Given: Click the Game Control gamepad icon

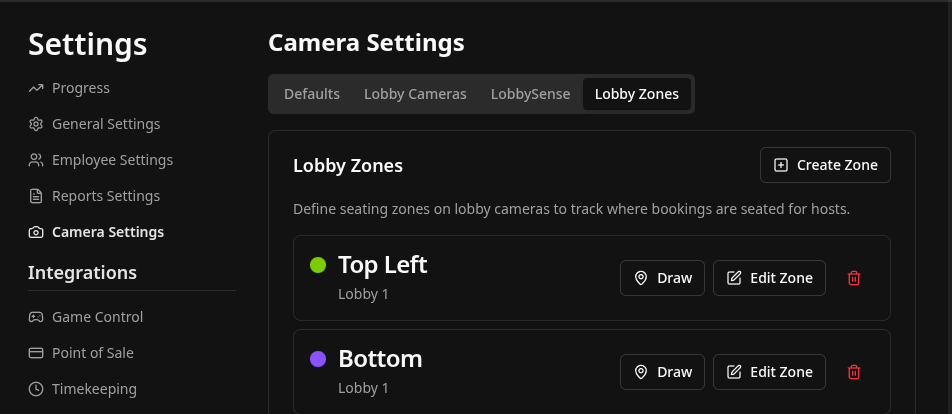Looking at the screenshot, I should (x=36, y=317).
